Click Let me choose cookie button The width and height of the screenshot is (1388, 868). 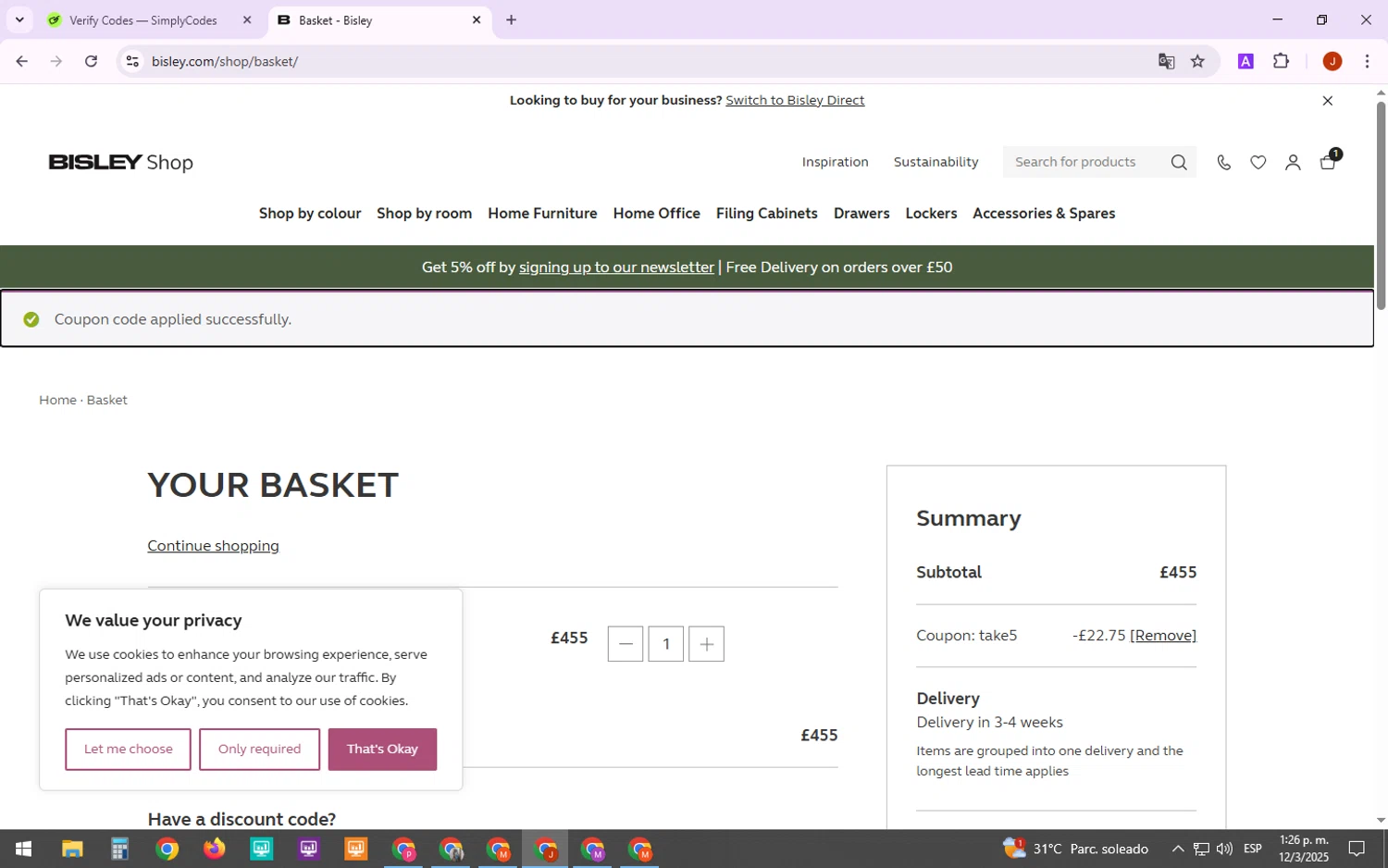click(x=128, y=750)
